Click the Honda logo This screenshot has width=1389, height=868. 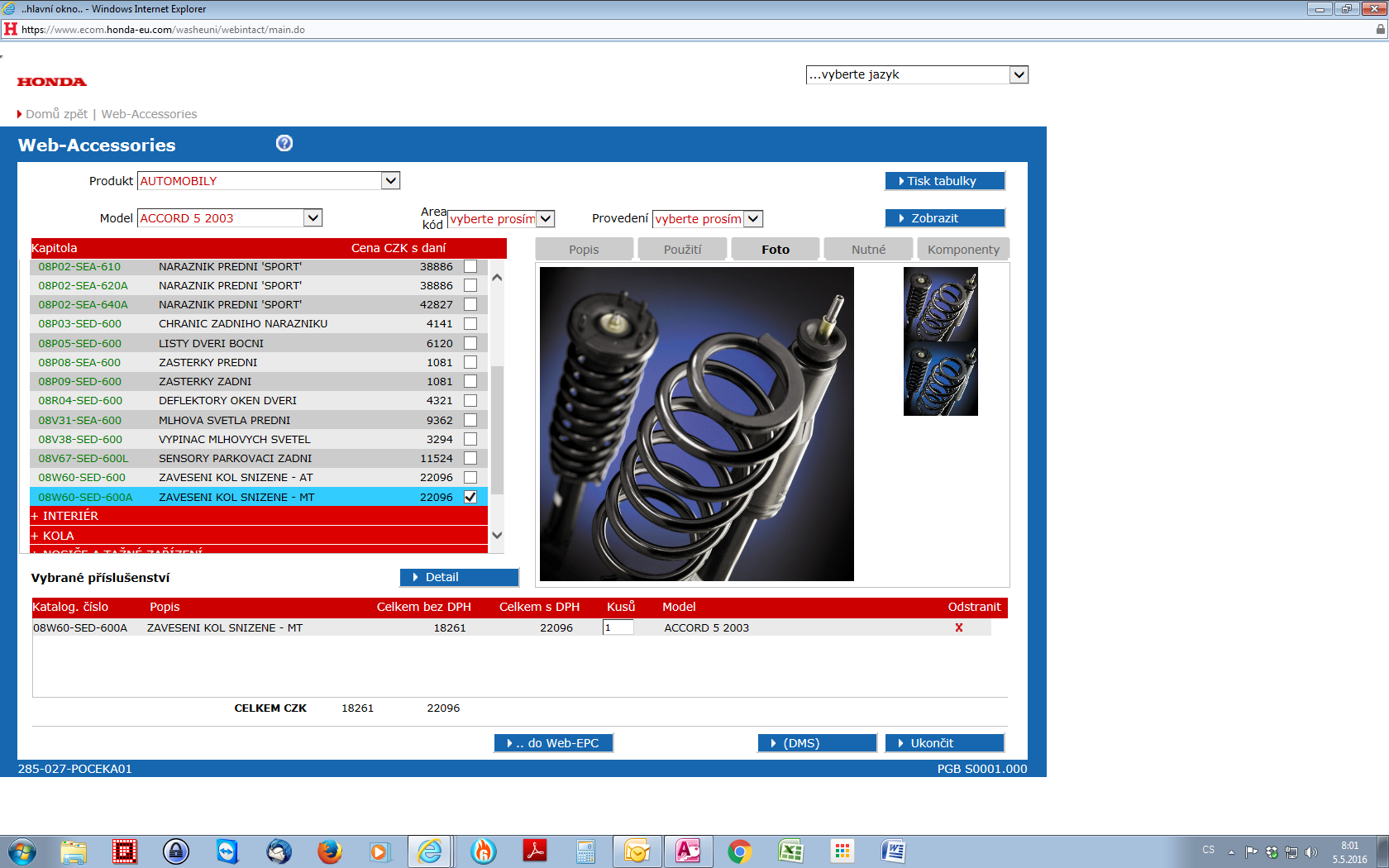coord(51,82)
